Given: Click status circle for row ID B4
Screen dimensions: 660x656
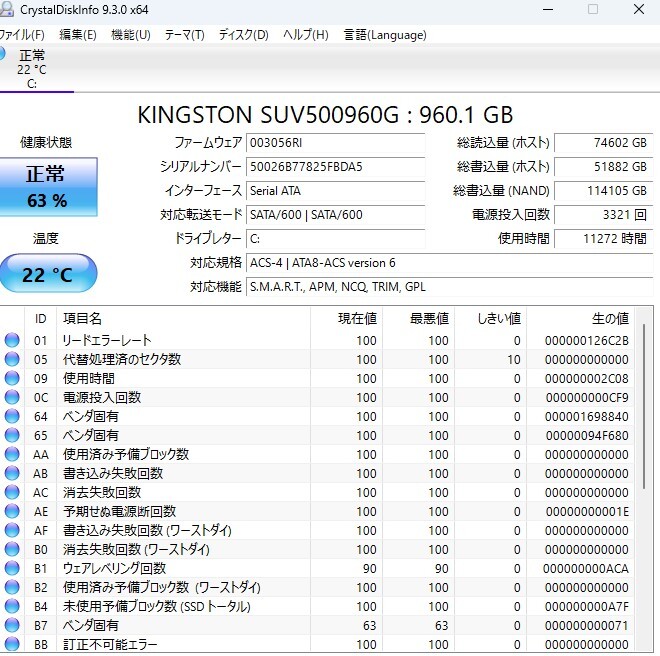Looking at the screenshot, I should pyautogui.click(x=12, y=606).
